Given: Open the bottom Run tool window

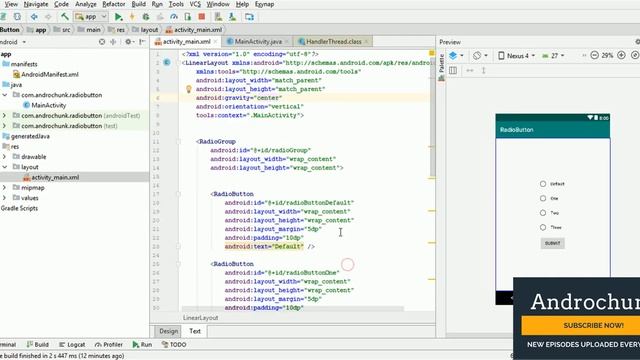Looking at the screenshot, I should point(142,344).
